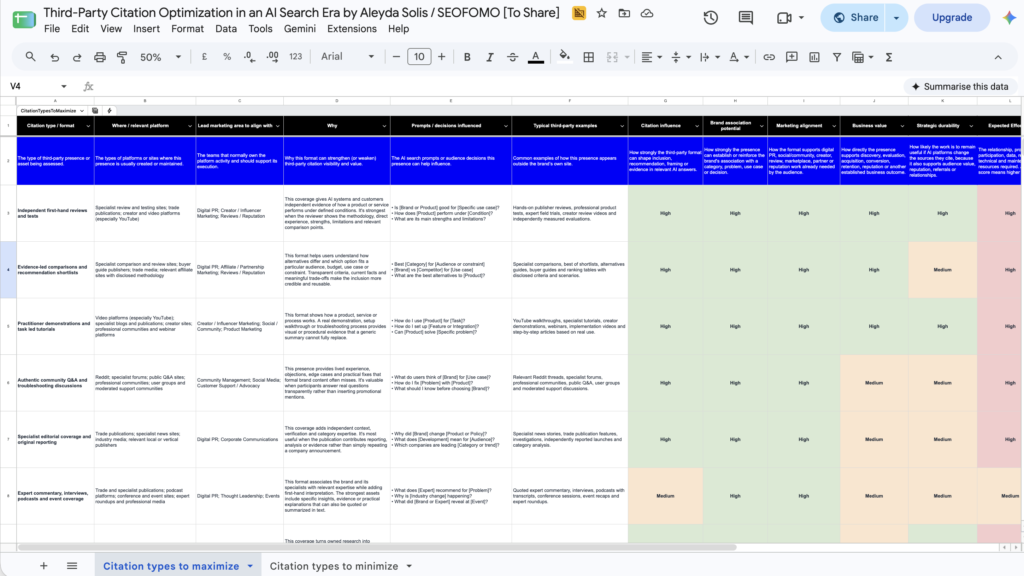
Task: Open the text colour picker
Action: coord(536,57)
